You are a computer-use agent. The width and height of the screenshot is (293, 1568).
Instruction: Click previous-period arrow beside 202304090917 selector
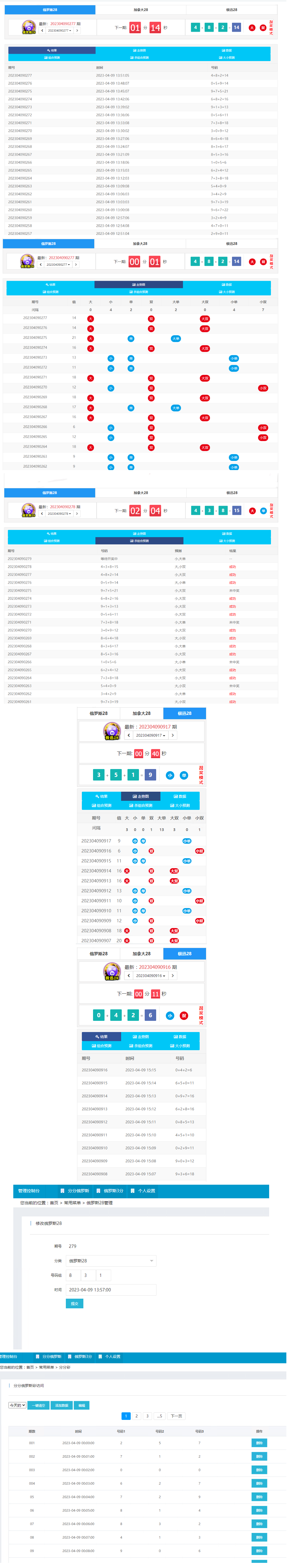coord(129,735)
